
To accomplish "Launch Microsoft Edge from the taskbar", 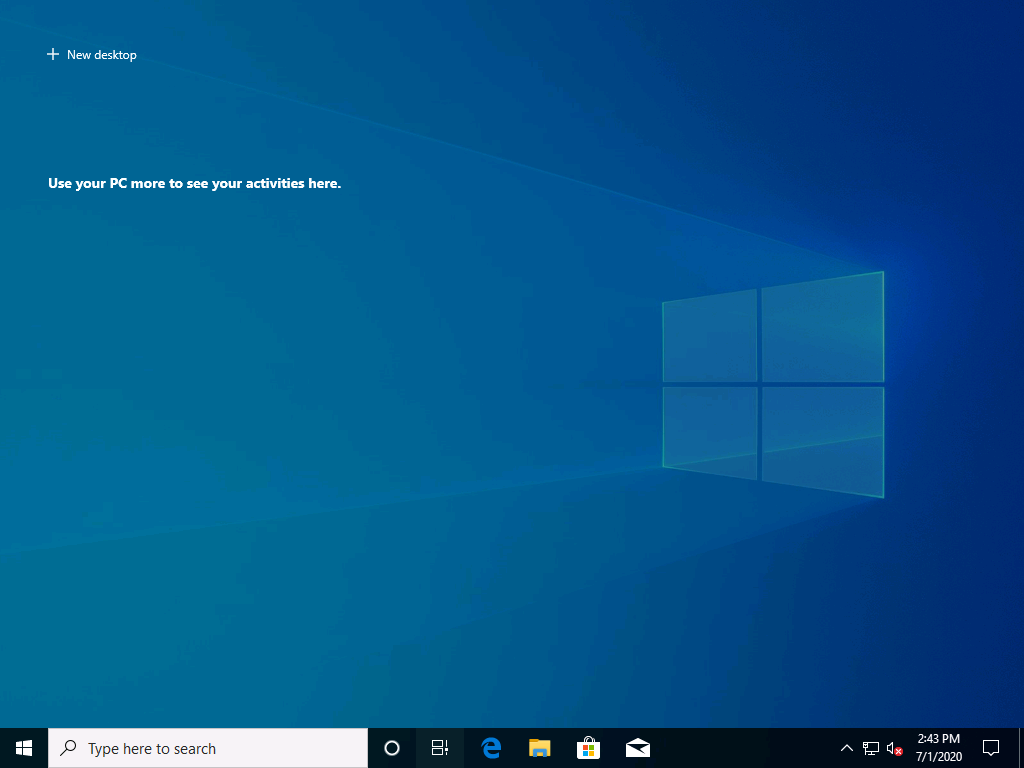I will click(x=490, y=747).
